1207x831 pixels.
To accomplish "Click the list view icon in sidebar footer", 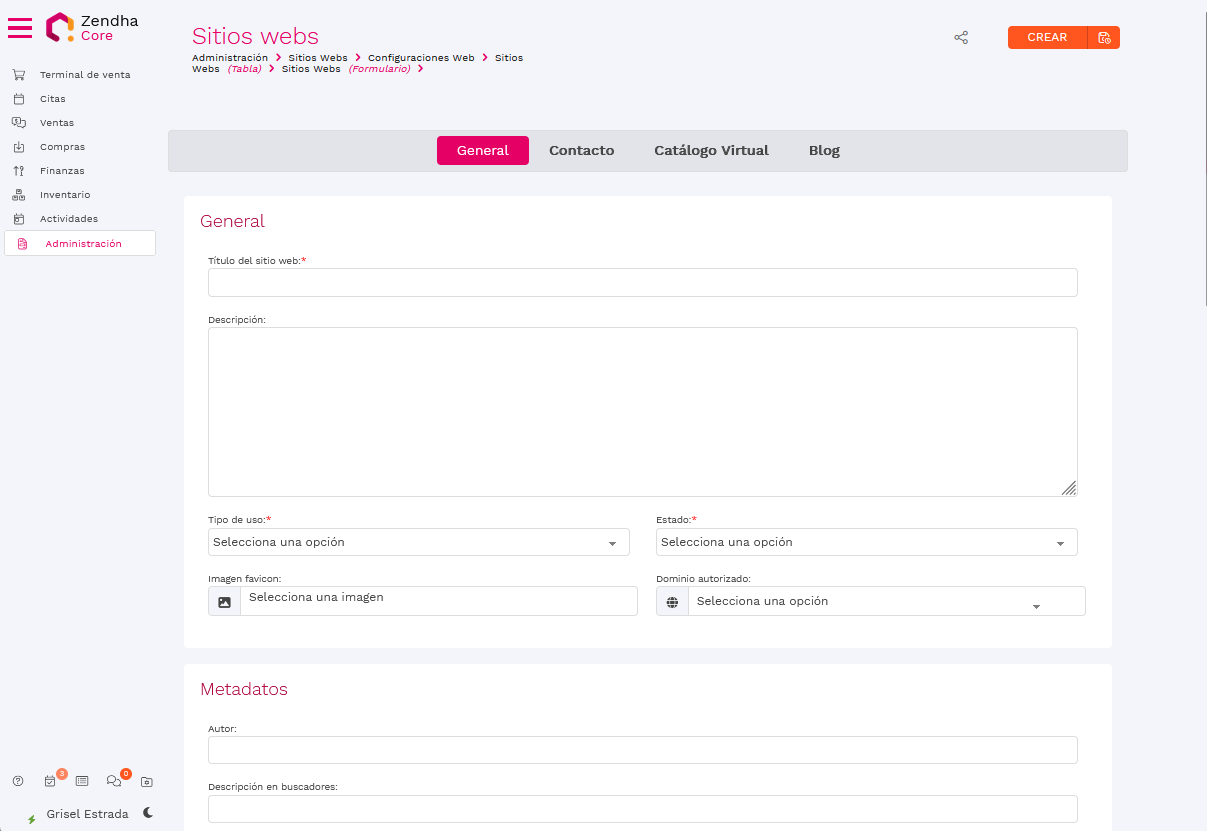I will pos(82,781).
